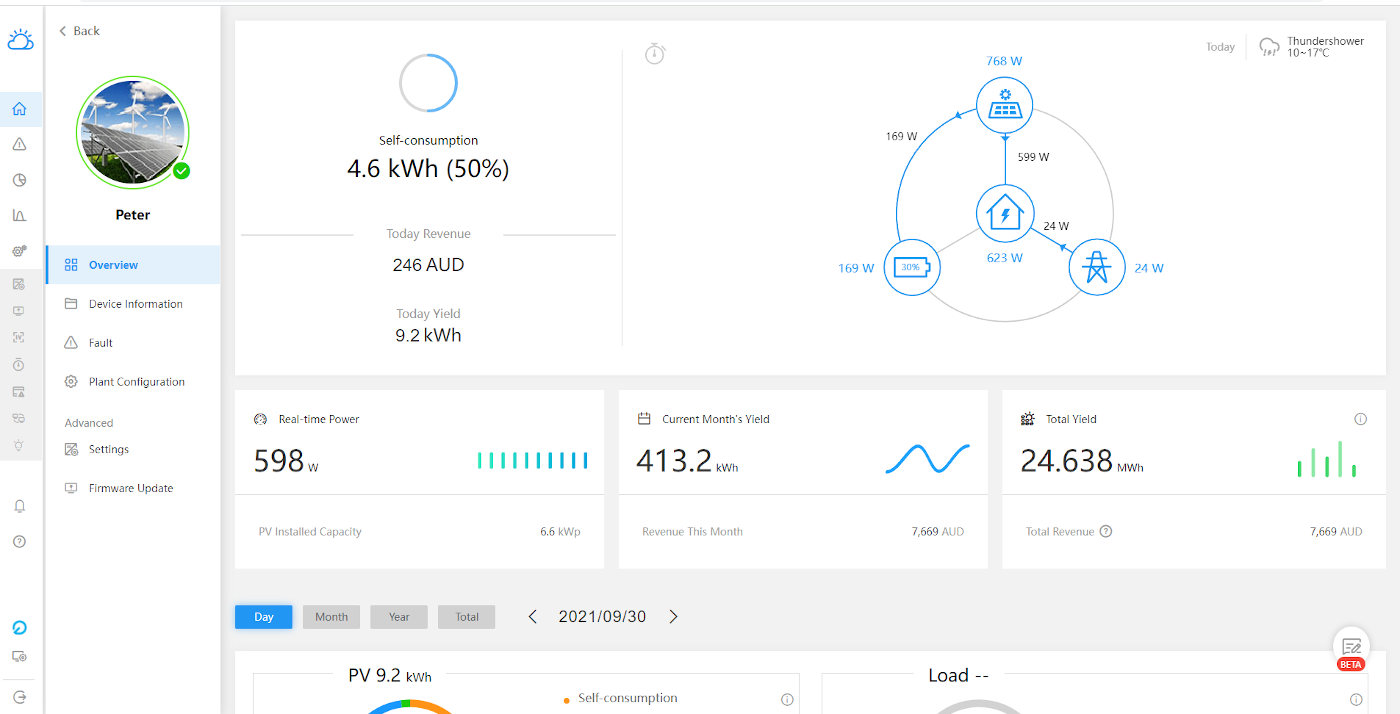Click the Back link at top left
The height and width of the screenshot is (714, 1400).
[x=78, y=31]
